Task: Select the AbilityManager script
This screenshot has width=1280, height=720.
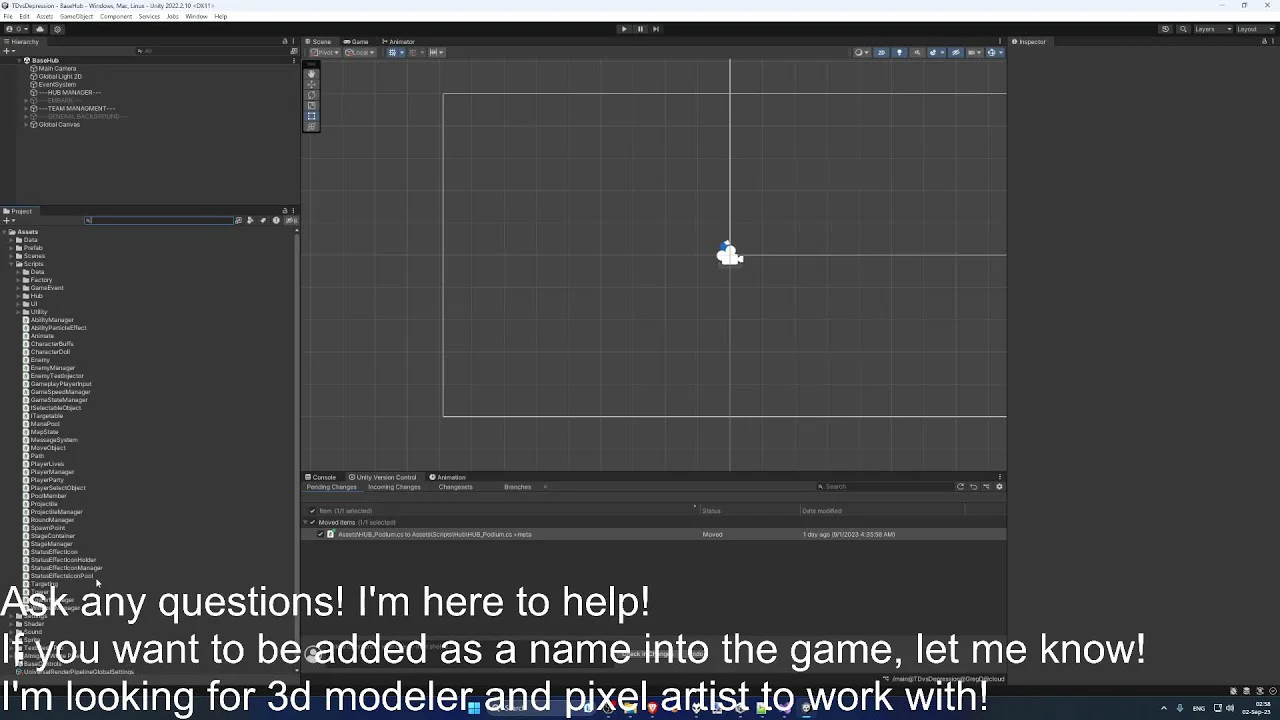Action: [51, 320]
